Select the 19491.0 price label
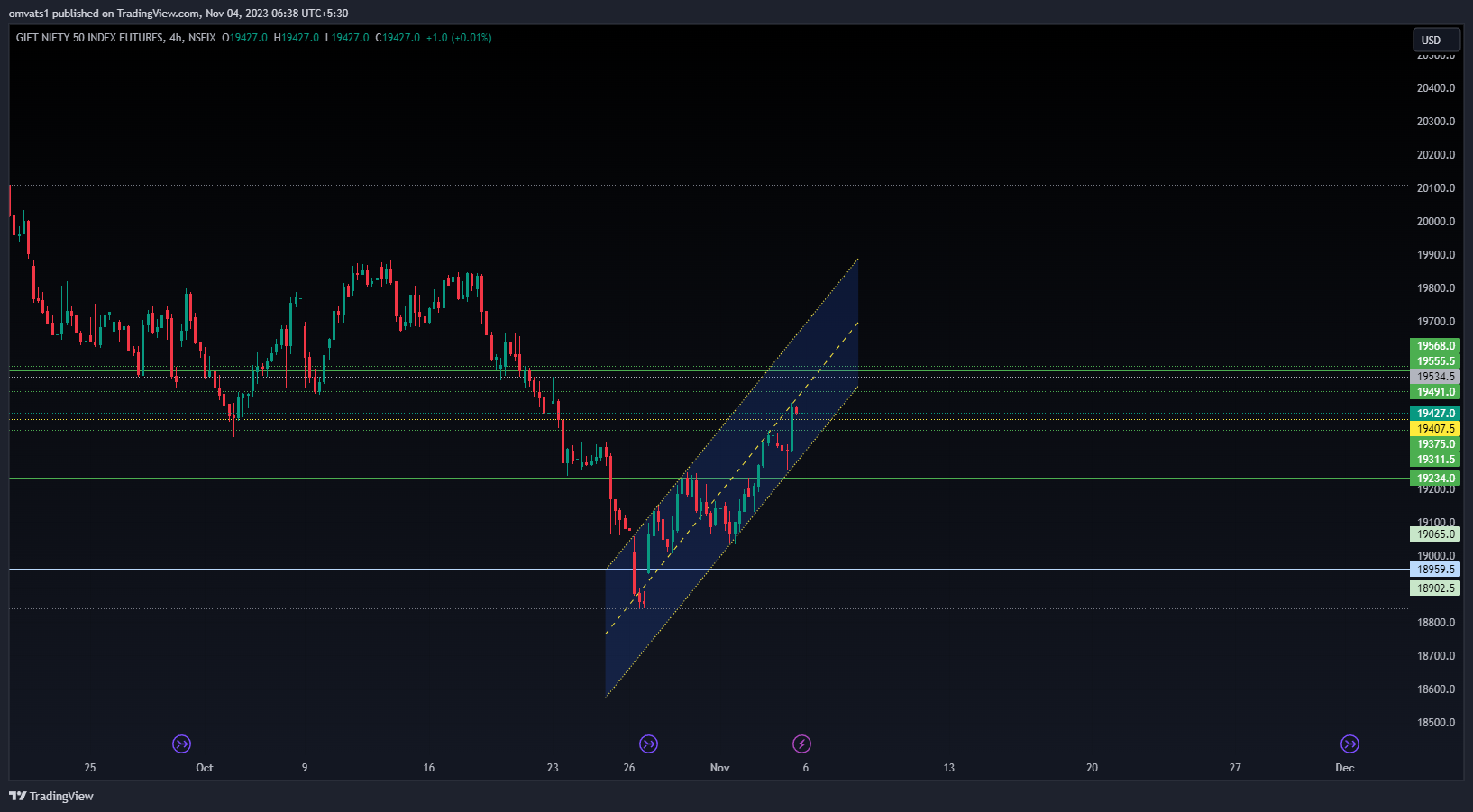 [x=1435, y=392]
